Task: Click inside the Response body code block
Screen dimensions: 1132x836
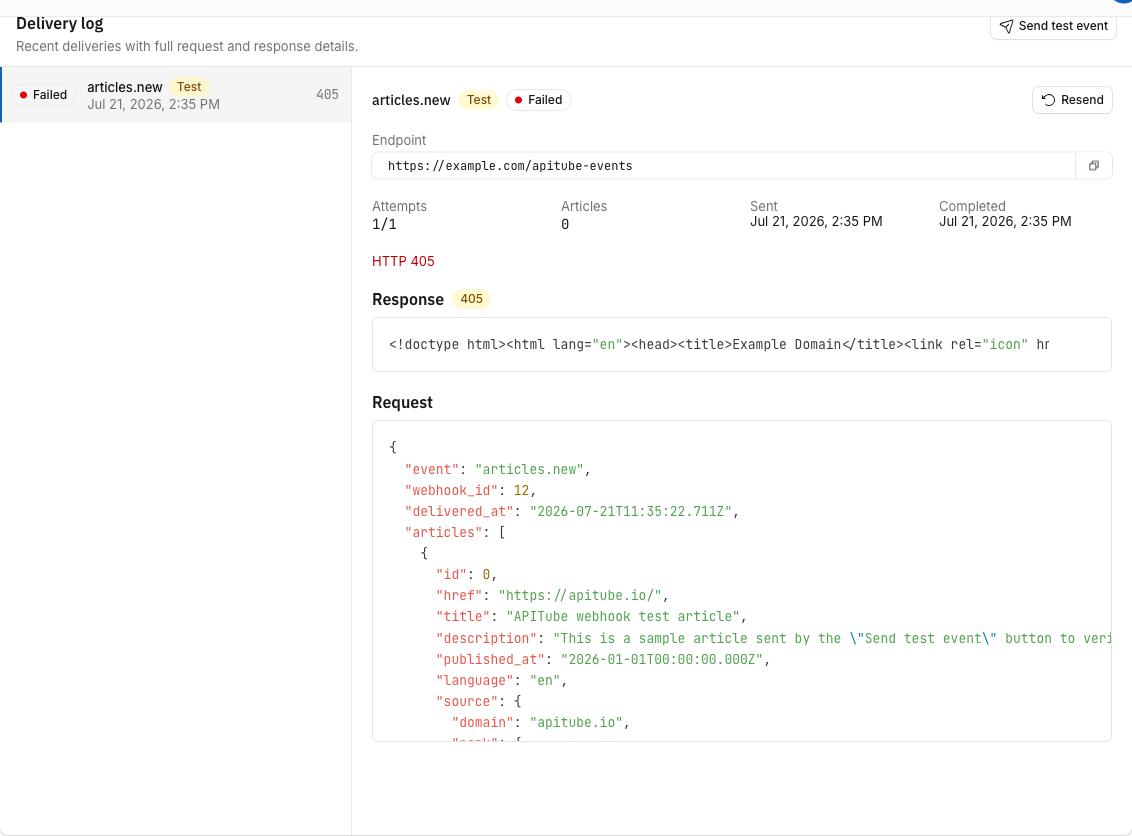Action: [741, 344]
